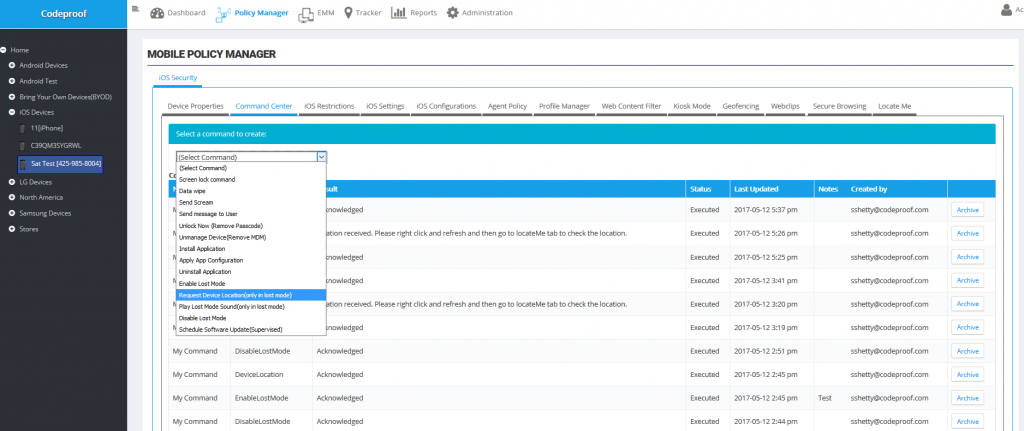The image size is (1024, 431).
Task: Collapse the Home tree node
Action: [x=4, y=50]
